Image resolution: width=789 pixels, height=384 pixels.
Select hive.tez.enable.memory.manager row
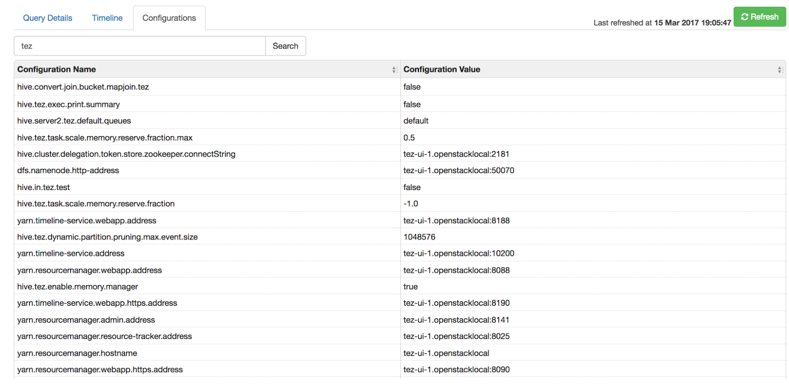[x=400, y=286]
